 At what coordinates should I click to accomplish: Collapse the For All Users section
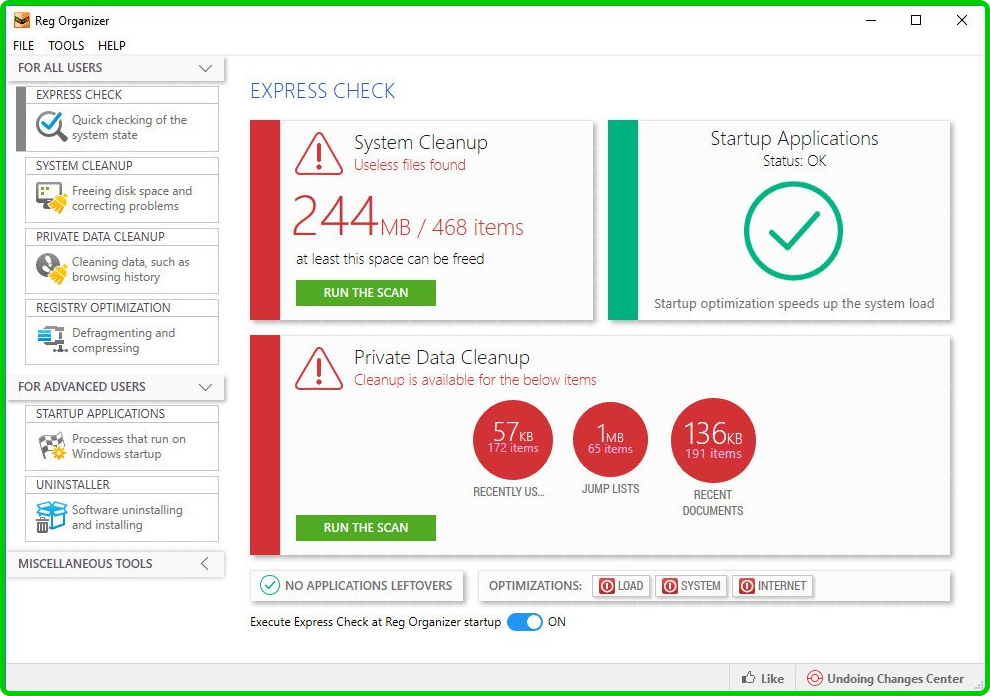[x=205, y=68]
